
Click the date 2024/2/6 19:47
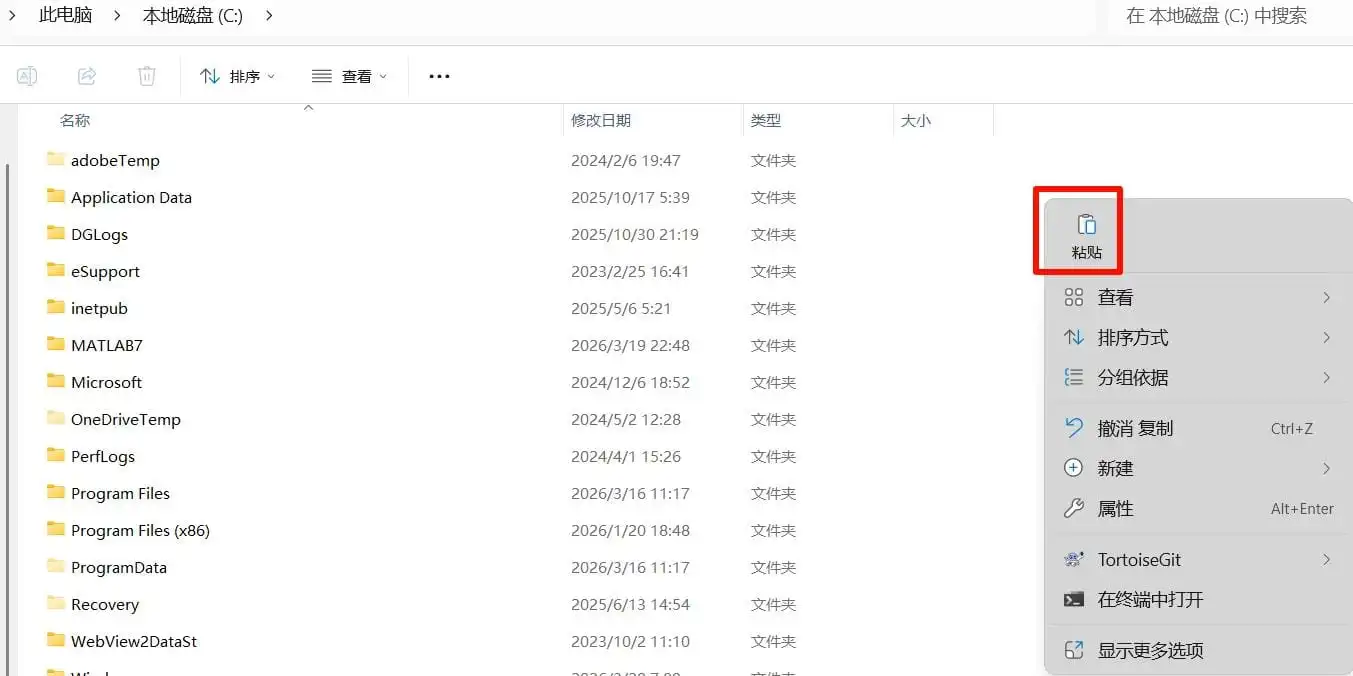[626, 160]
